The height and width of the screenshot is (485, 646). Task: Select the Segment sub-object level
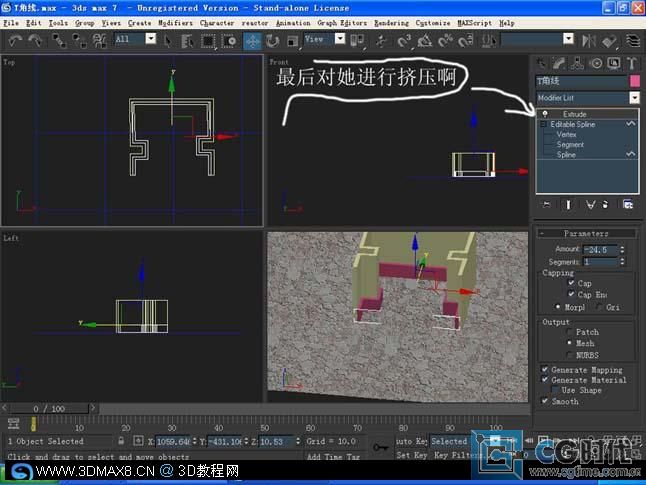pyautogui.click(x=570, y=144)
